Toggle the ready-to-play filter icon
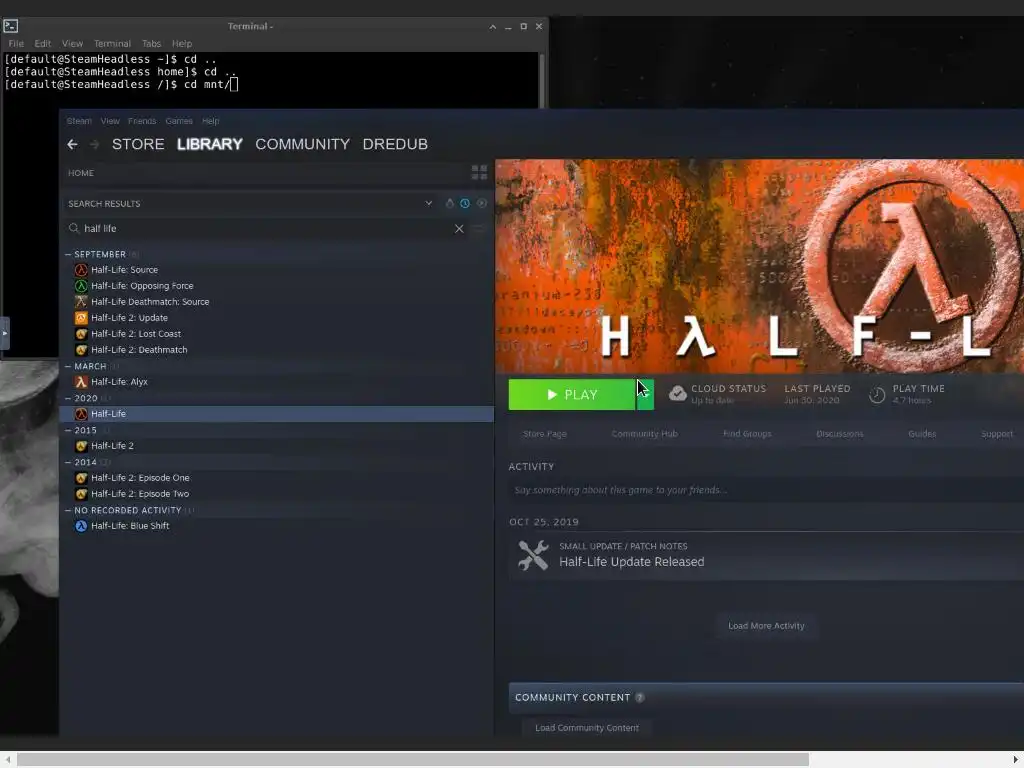The height and width of the screenshot is (768, 1024). click(x=482, y=203)
